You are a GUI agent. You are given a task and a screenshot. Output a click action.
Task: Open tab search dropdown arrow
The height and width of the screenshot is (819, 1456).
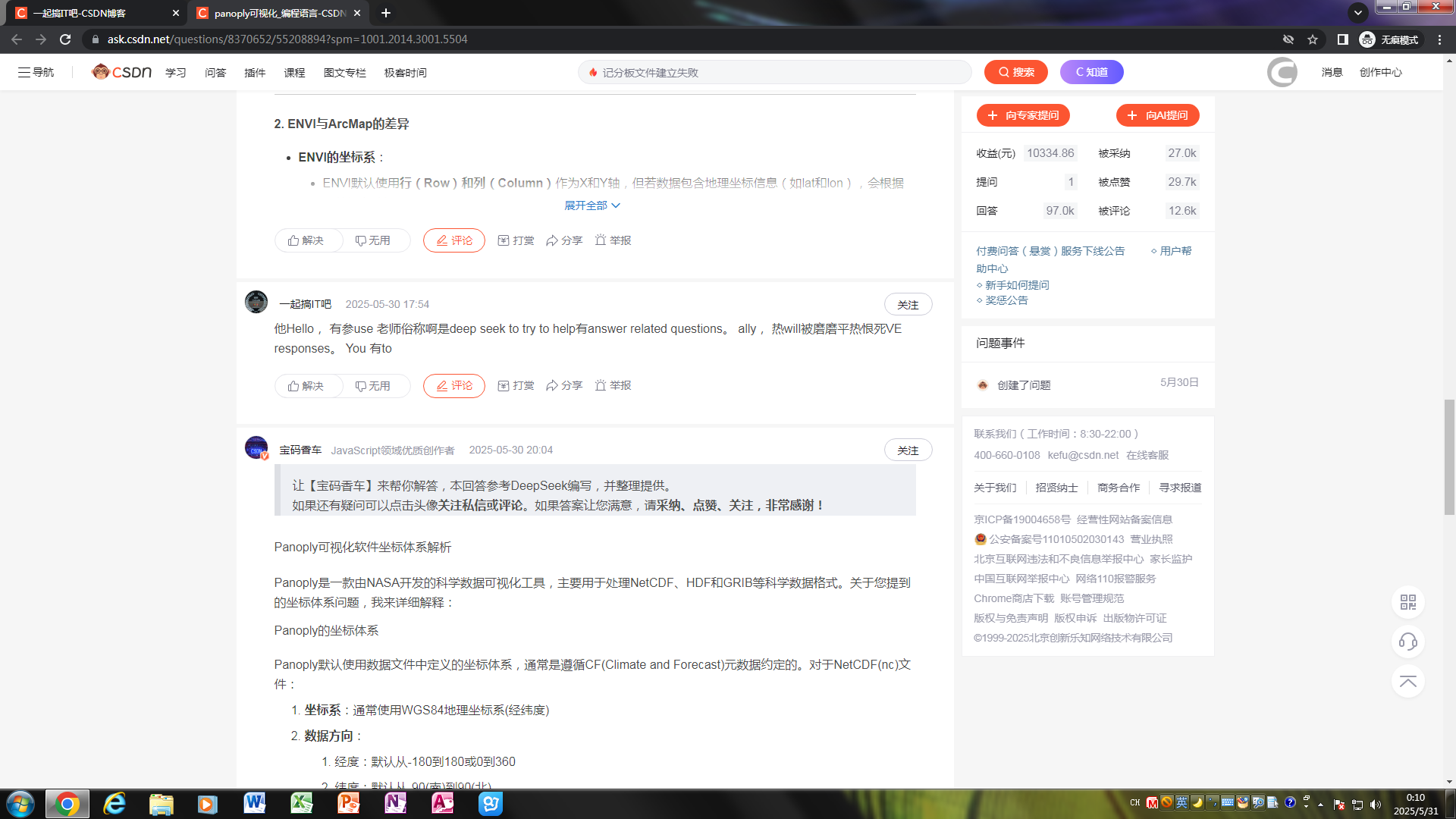(x=1358, y=12)
